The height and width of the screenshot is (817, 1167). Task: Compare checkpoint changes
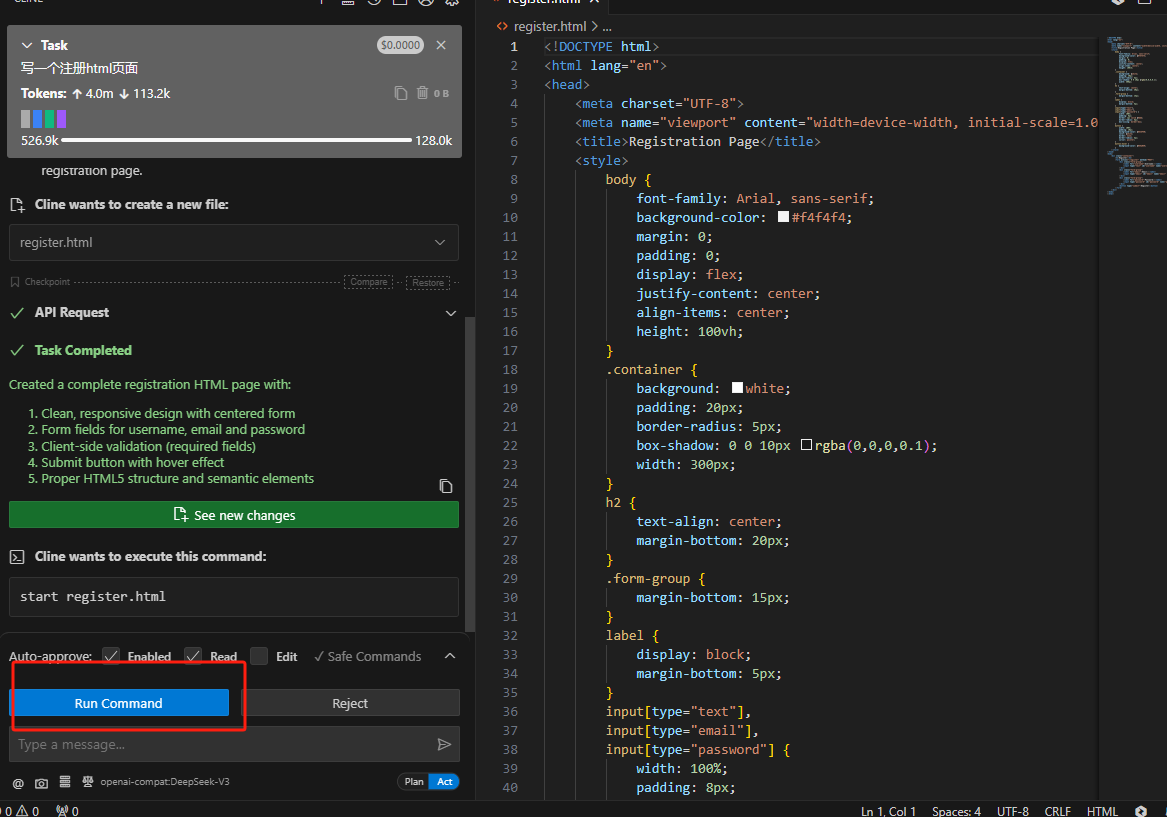pos(368,282)
